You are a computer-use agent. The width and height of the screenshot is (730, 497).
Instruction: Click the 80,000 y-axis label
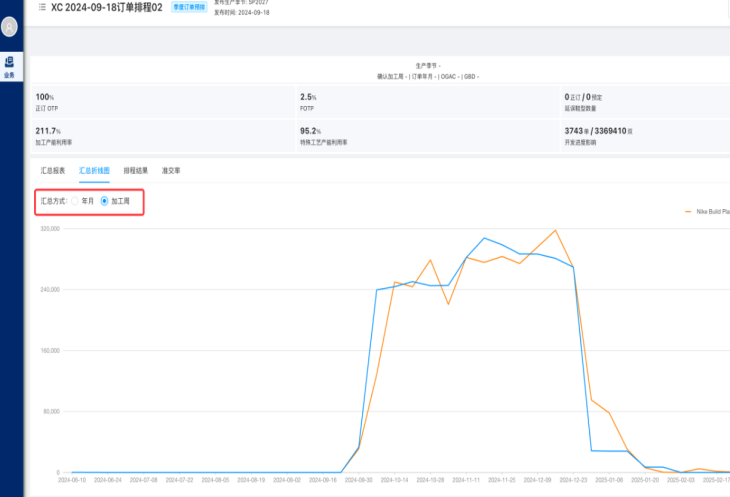[x=52, y=412]
